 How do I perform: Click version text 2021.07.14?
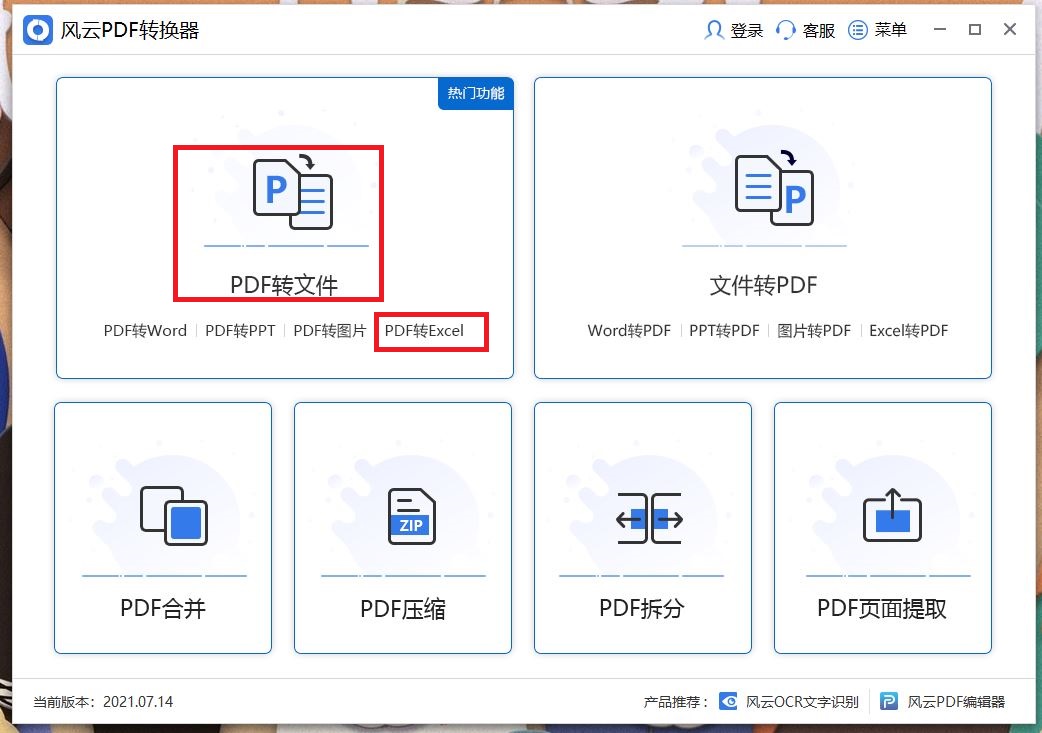[138, 702]
